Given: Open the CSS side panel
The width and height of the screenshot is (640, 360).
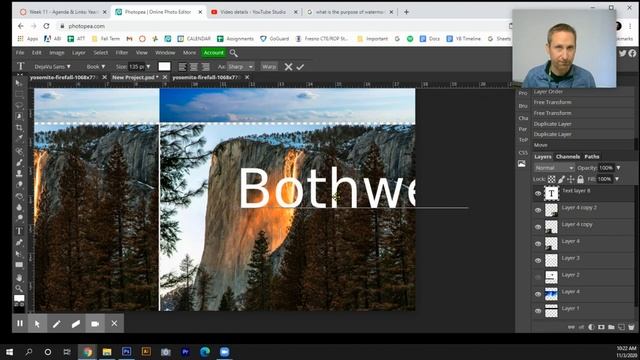Looking at the screenshot, I should (x=523, y=153).
